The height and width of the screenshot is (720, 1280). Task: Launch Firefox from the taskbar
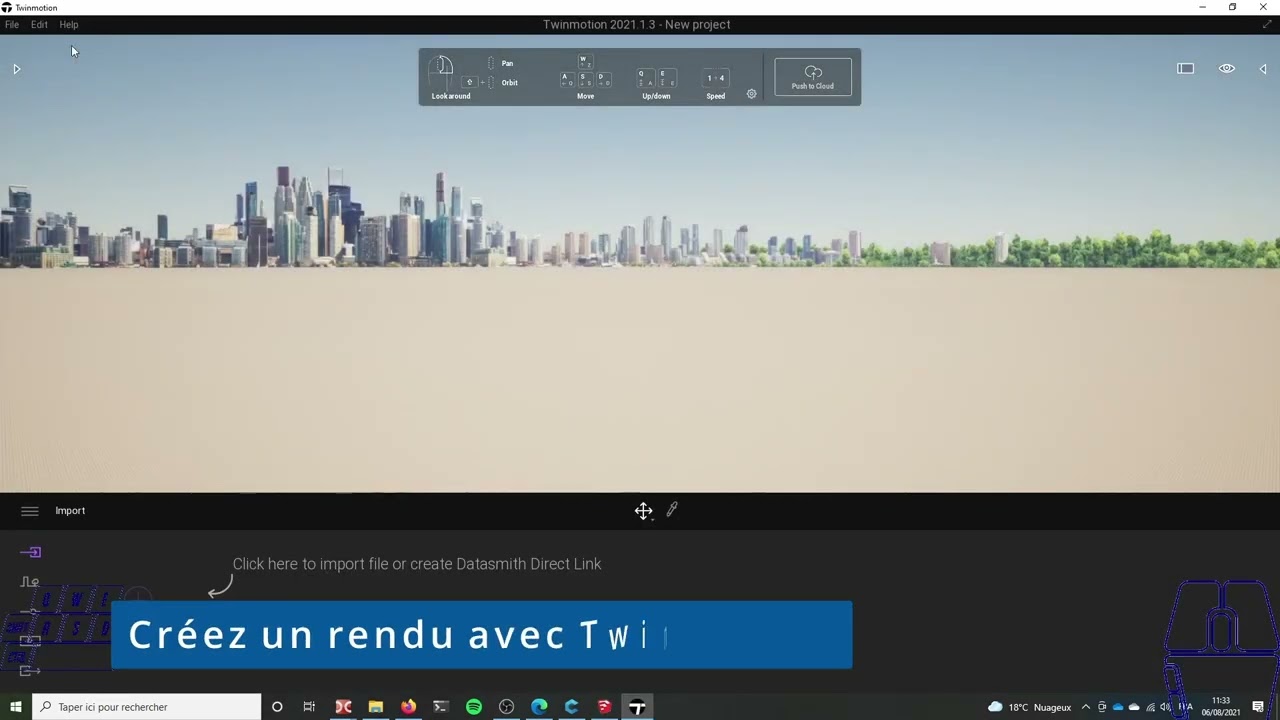[408, 707]
